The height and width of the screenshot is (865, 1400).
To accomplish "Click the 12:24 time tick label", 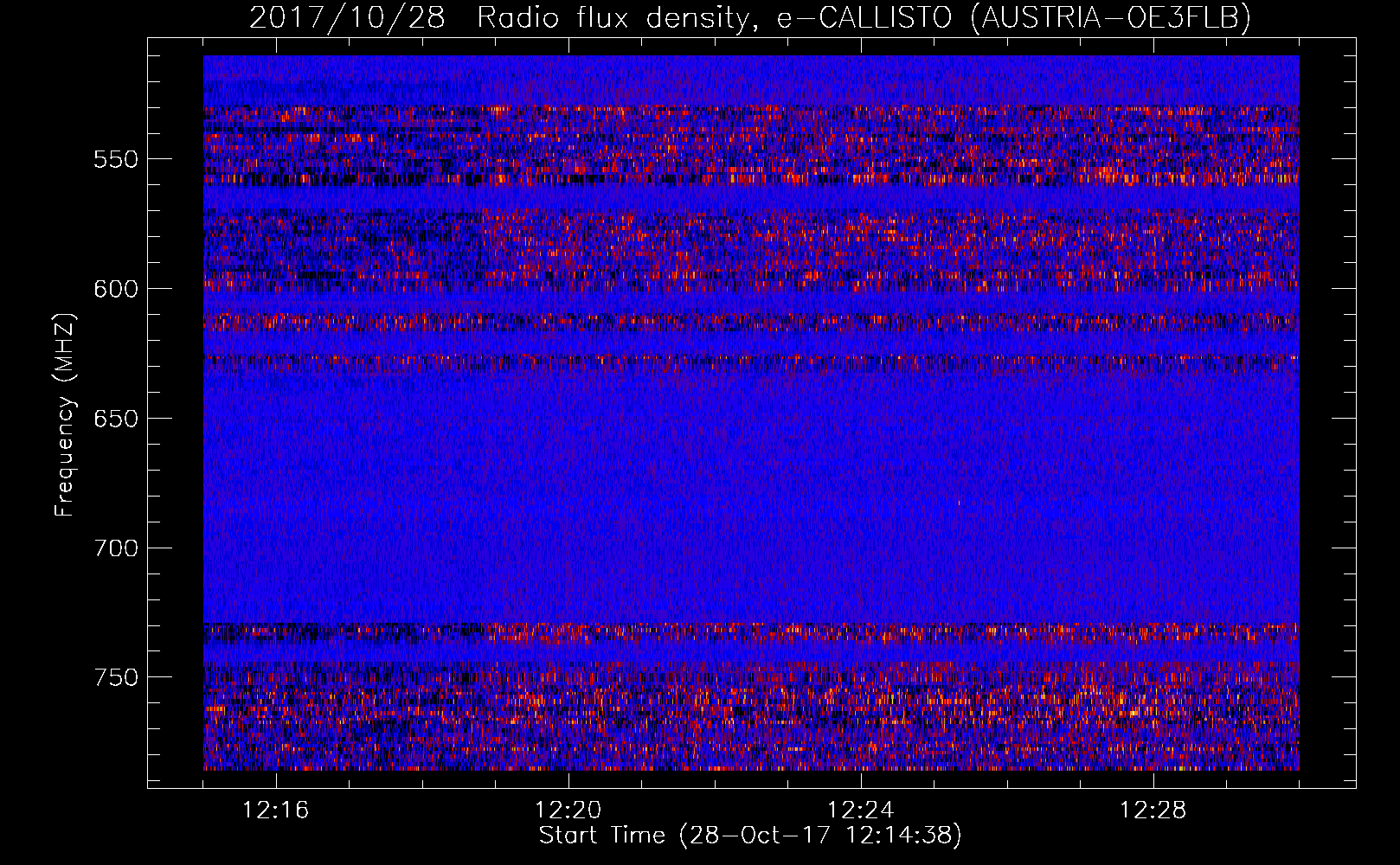I will [x=861, y=811].
